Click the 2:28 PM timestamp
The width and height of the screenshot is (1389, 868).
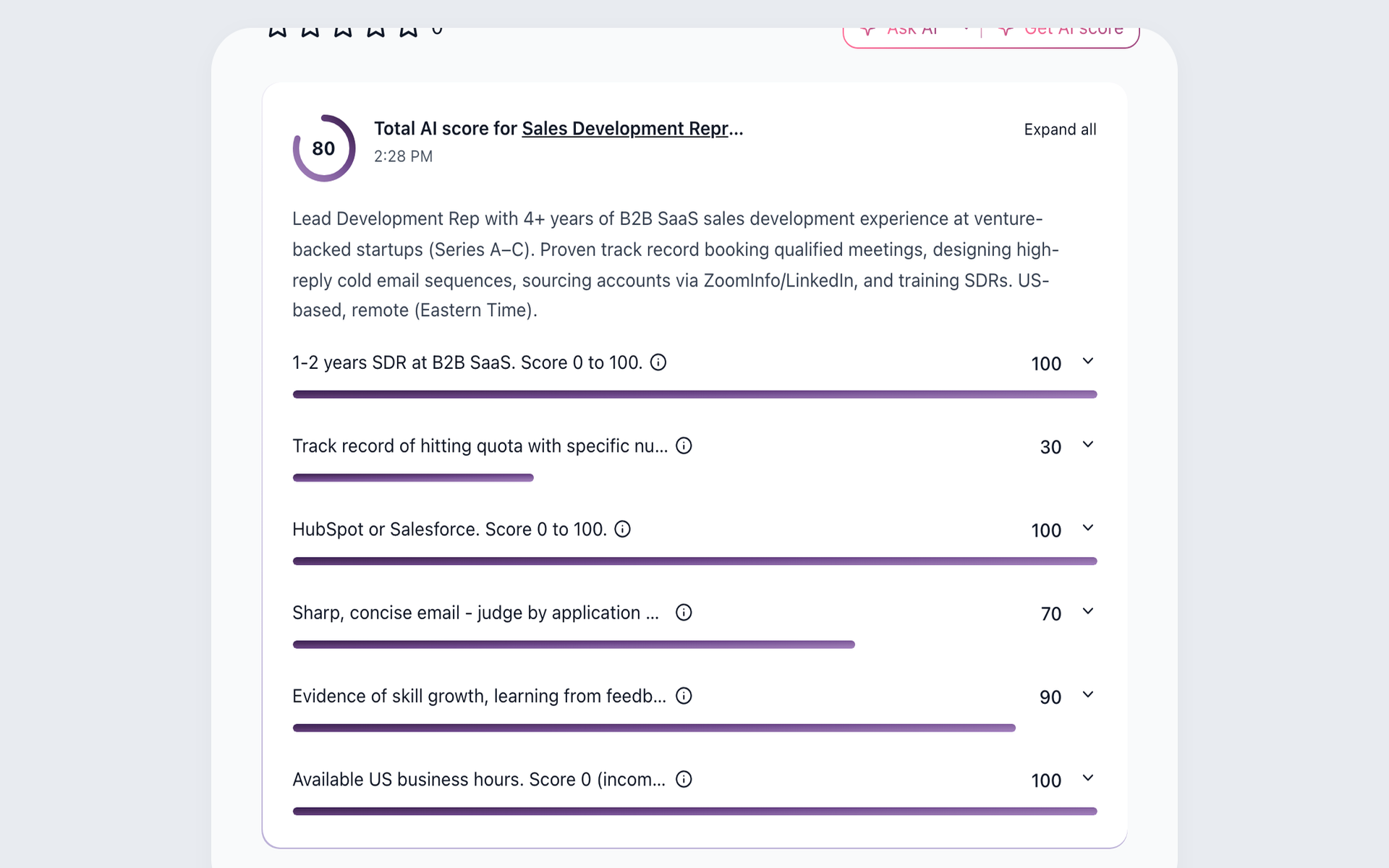[403, 156]
